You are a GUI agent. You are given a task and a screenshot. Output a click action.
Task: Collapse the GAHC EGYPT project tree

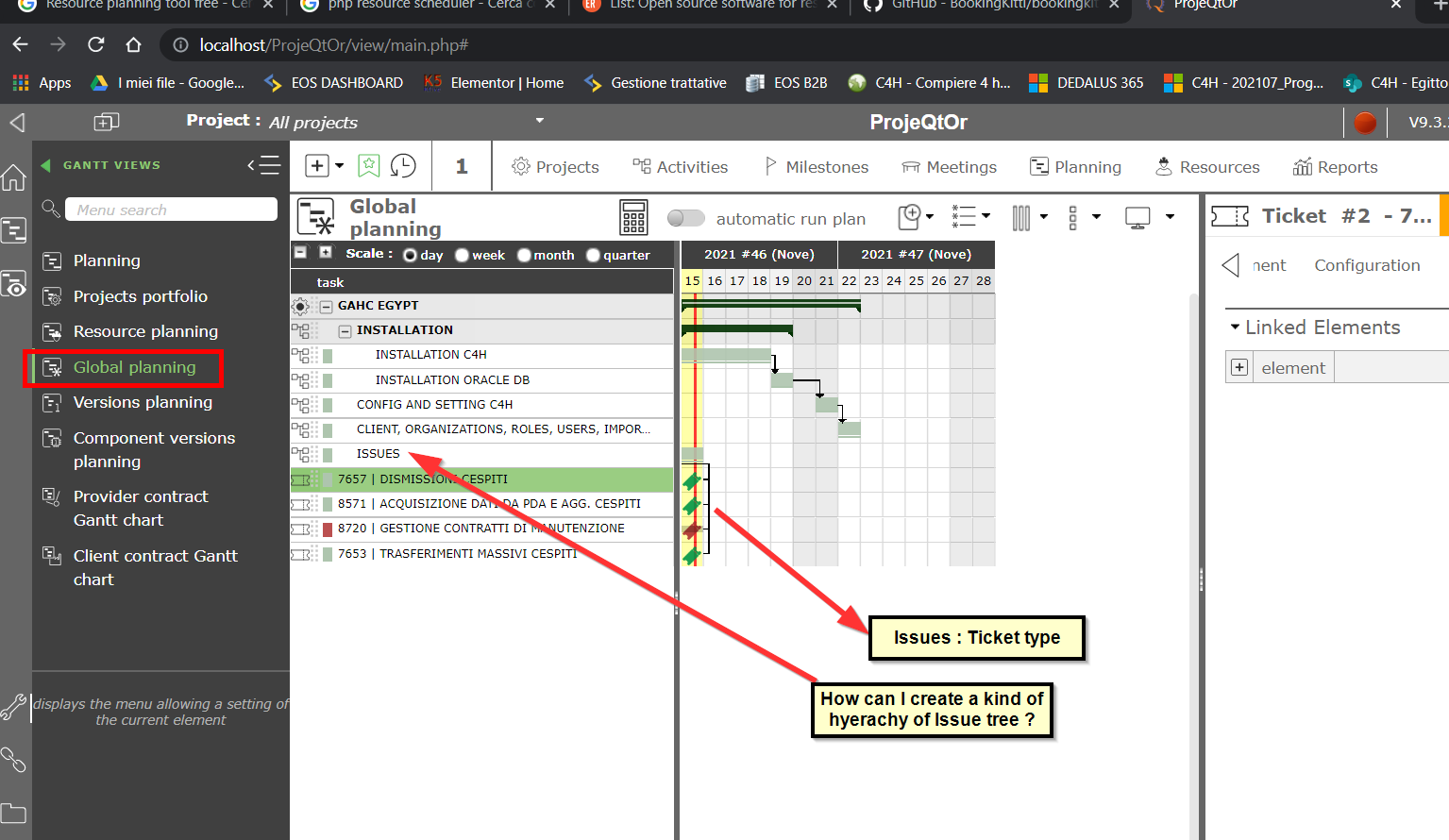[x=327, y=307]
